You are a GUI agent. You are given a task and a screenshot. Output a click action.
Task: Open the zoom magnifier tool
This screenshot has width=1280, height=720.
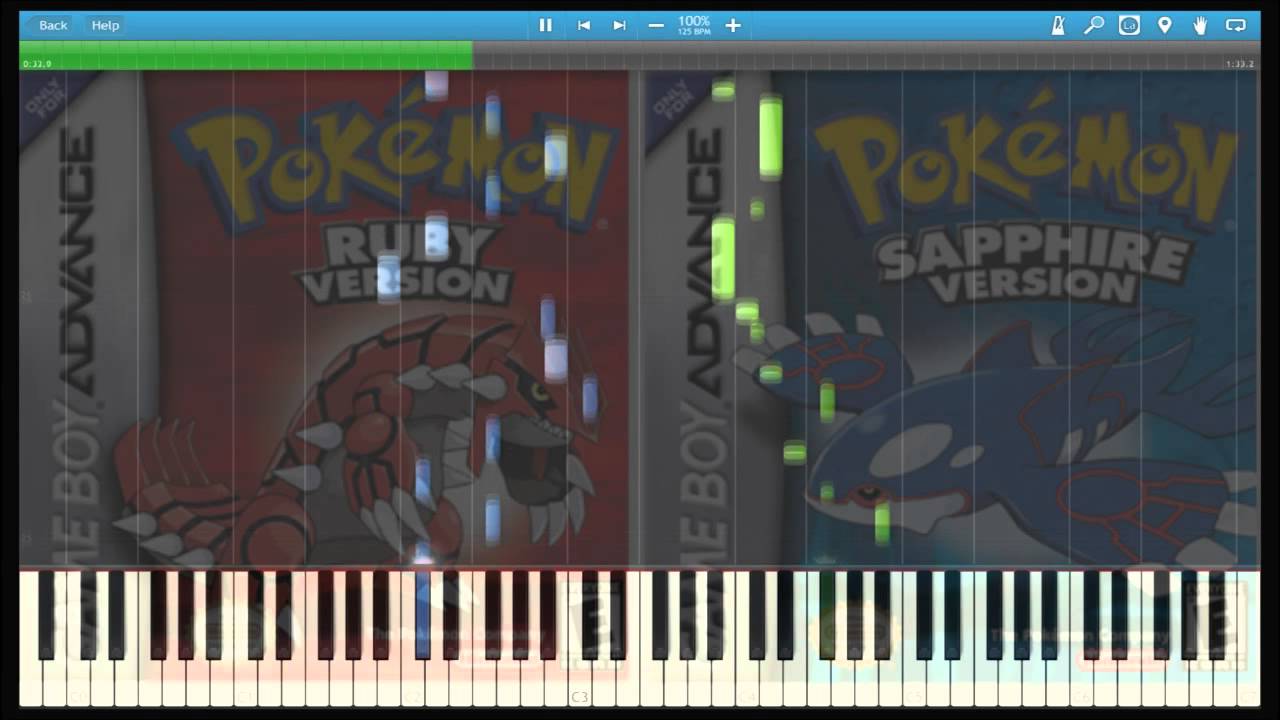point(1094,25)
